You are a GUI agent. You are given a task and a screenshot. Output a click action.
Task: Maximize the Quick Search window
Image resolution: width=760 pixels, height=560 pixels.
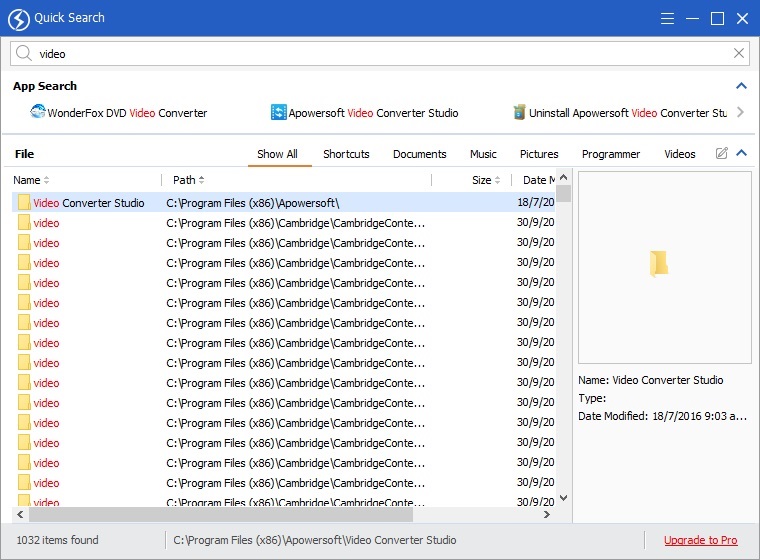[x=717, y=18]
